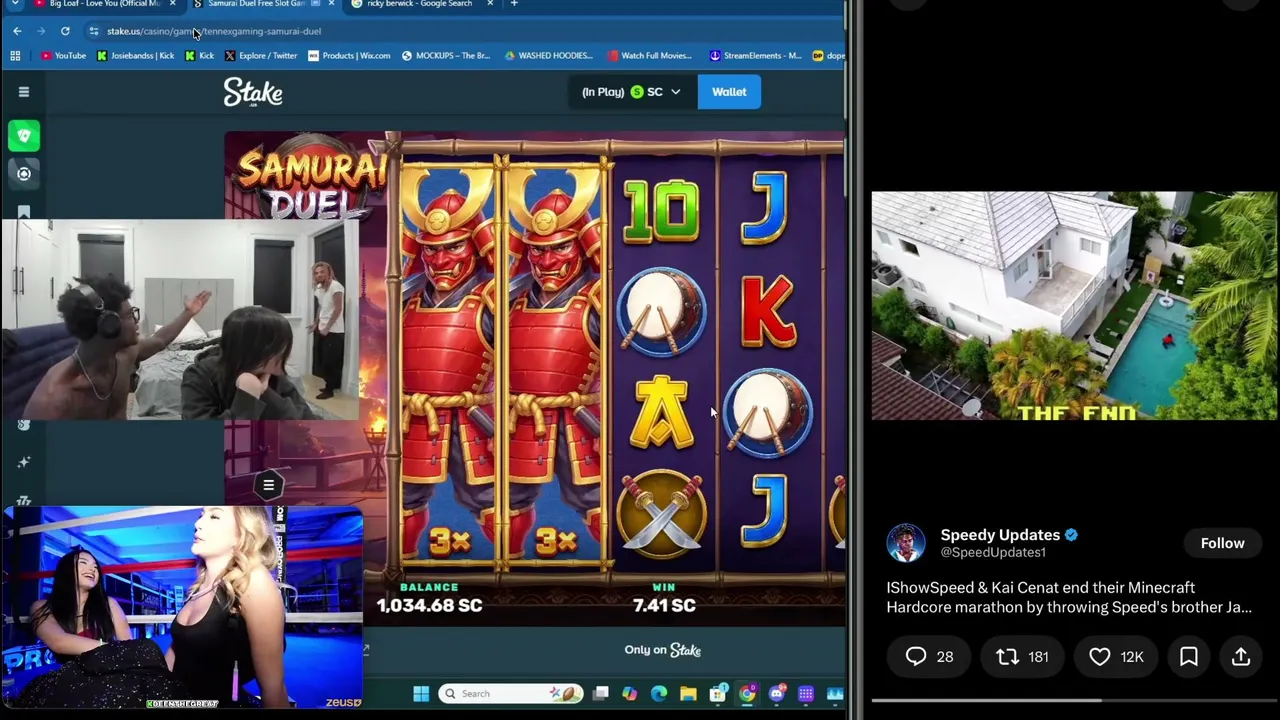Share the Speedy Updates post
This screenshot has height=720, width=1280.
1241,657
